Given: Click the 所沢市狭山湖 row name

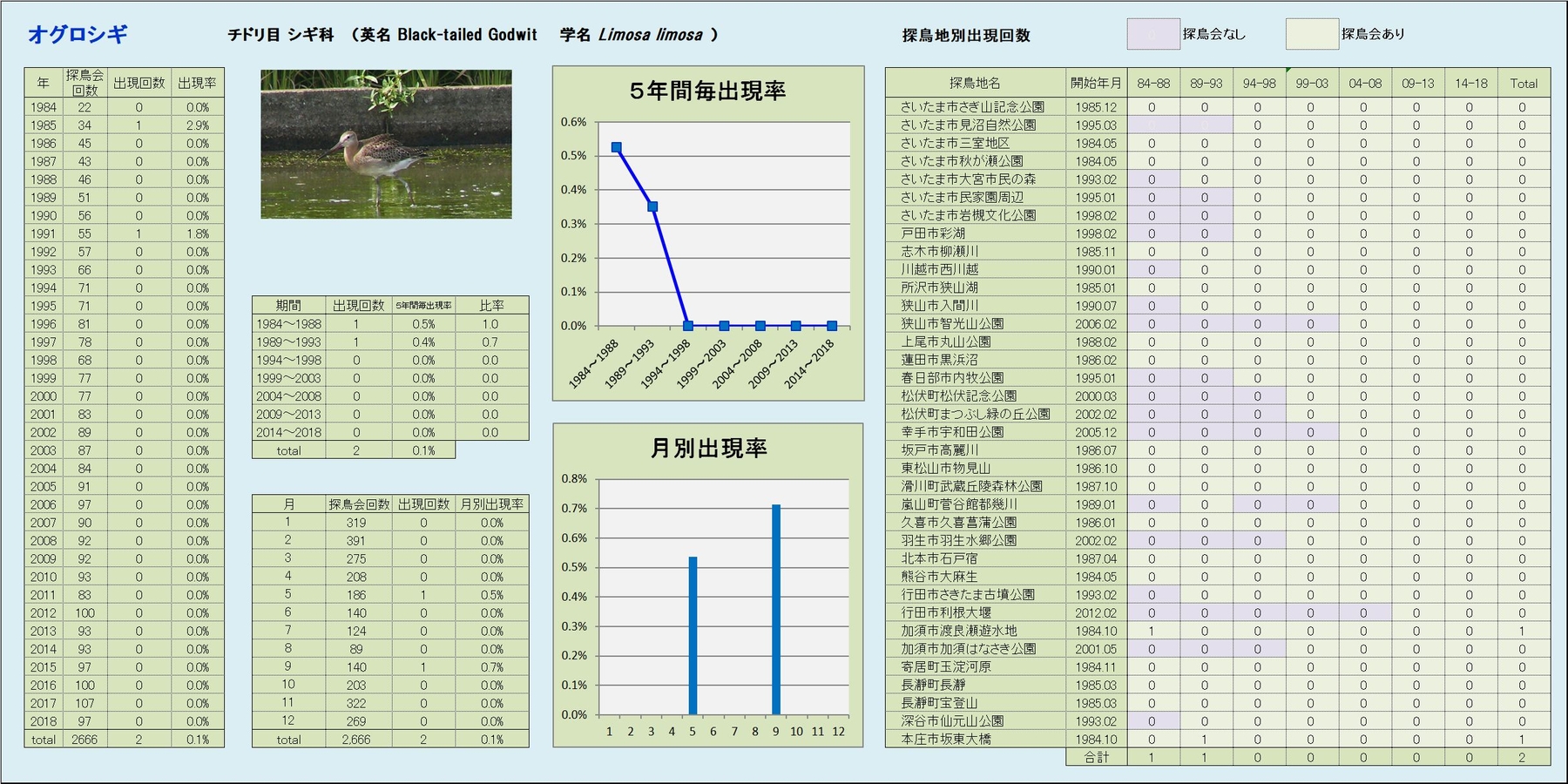Looking at the screenshot, I should 940,287.
